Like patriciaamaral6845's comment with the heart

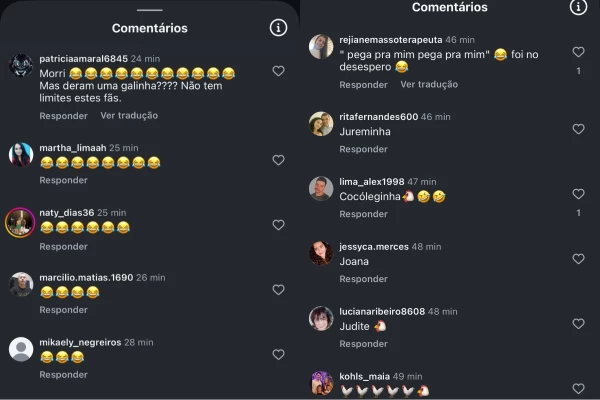[278, 71]
